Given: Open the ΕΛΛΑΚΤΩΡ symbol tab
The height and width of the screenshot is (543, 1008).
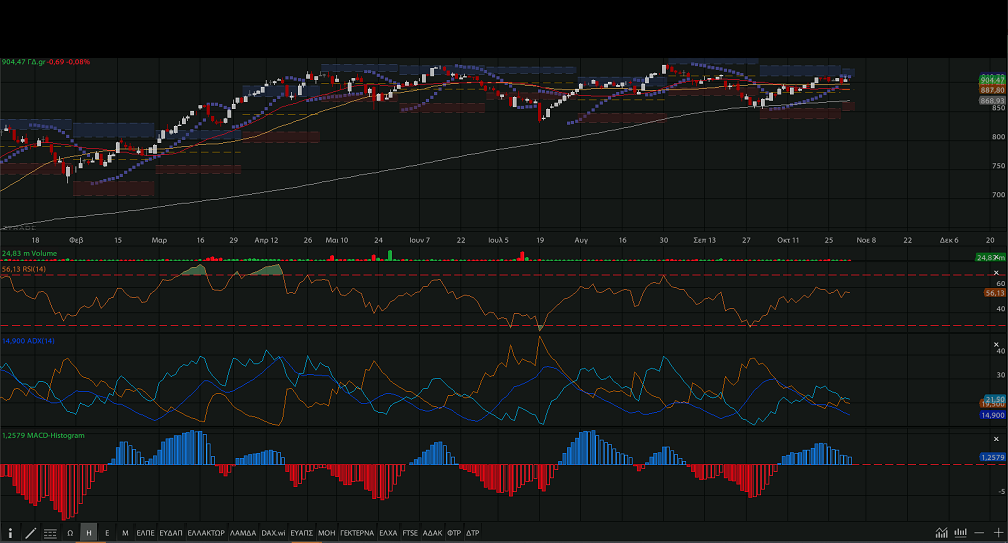Looking at the screenshot, I should click(206, 533).
